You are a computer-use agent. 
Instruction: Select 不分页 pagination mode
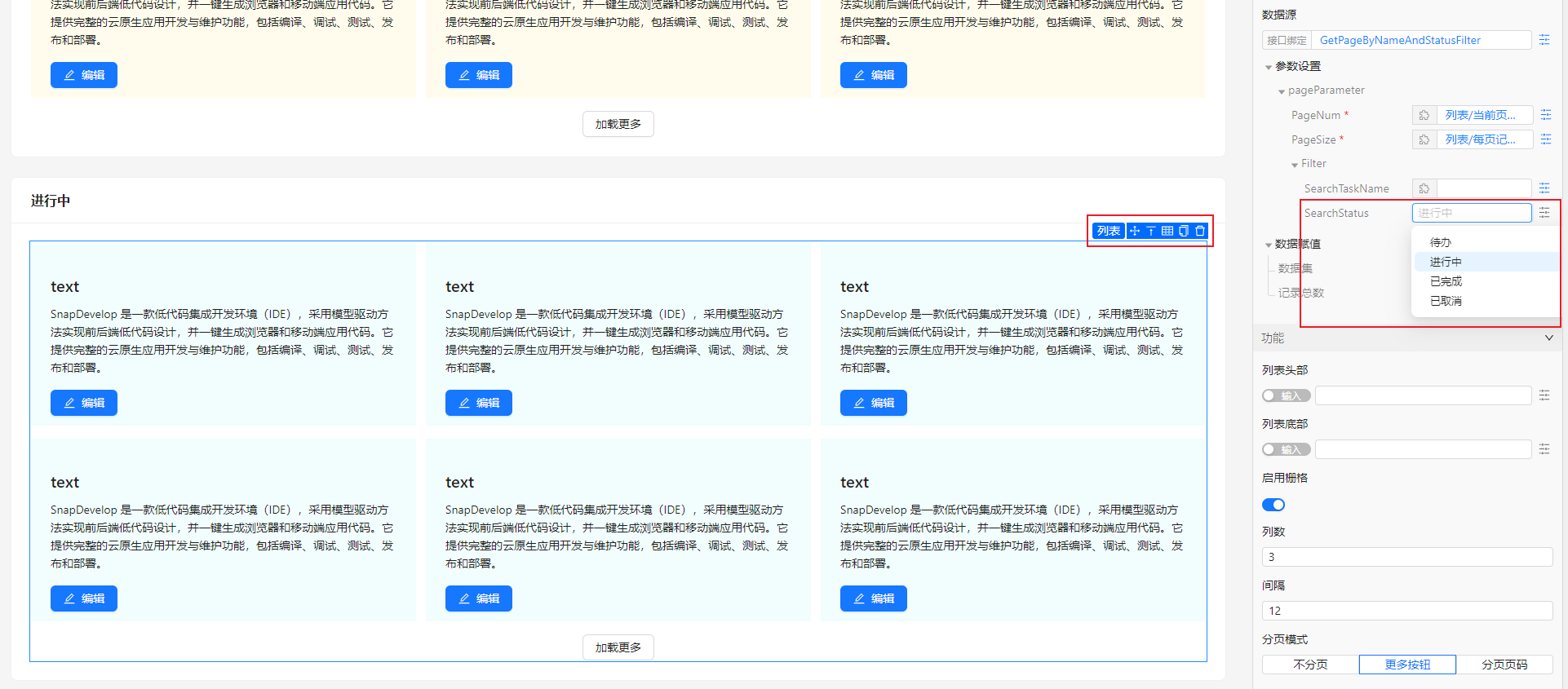(1310, 665)
